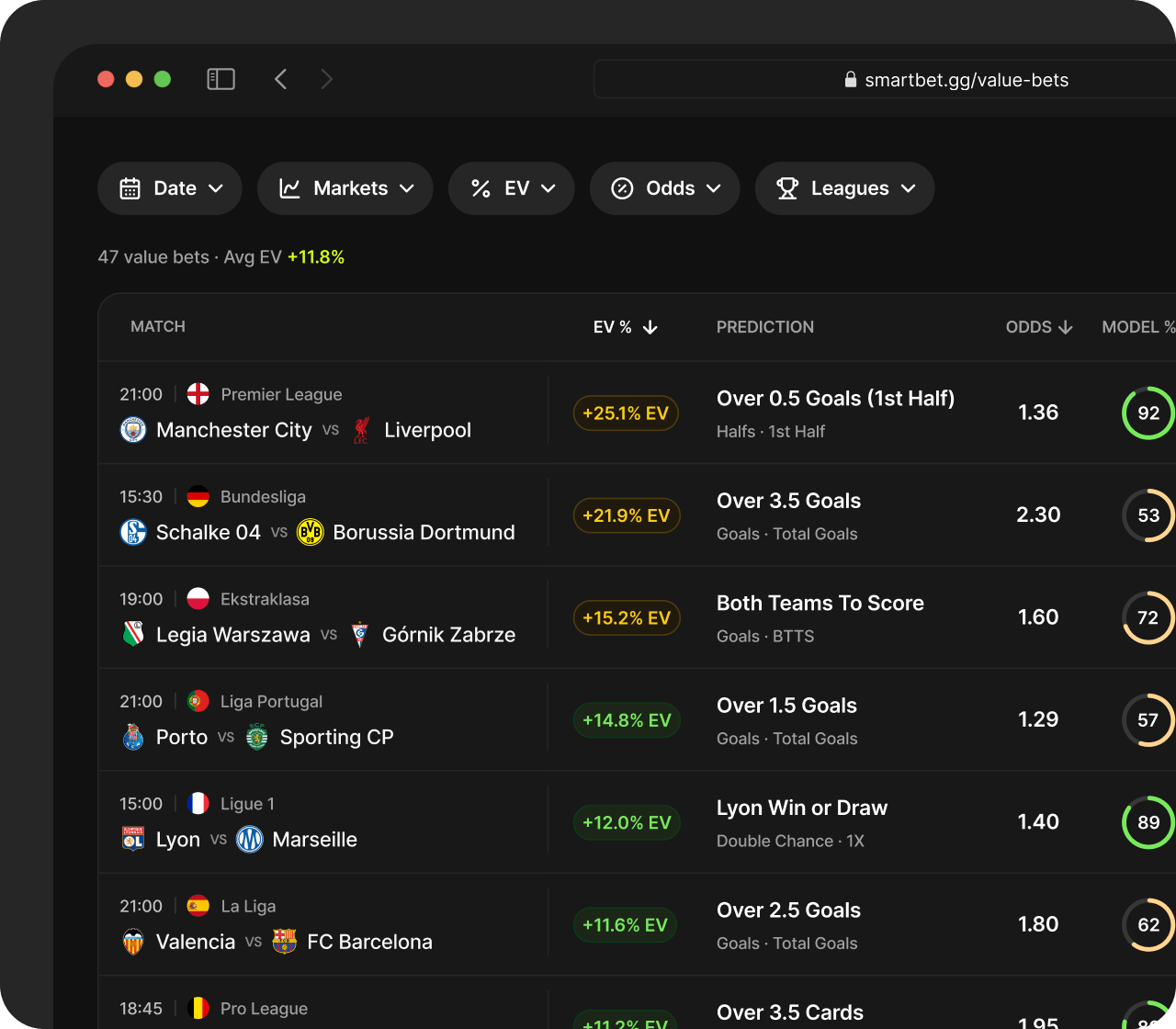1176x1029 pixels.
Task: Click the odds value 1.80
Action: [x=1038, y=924]
